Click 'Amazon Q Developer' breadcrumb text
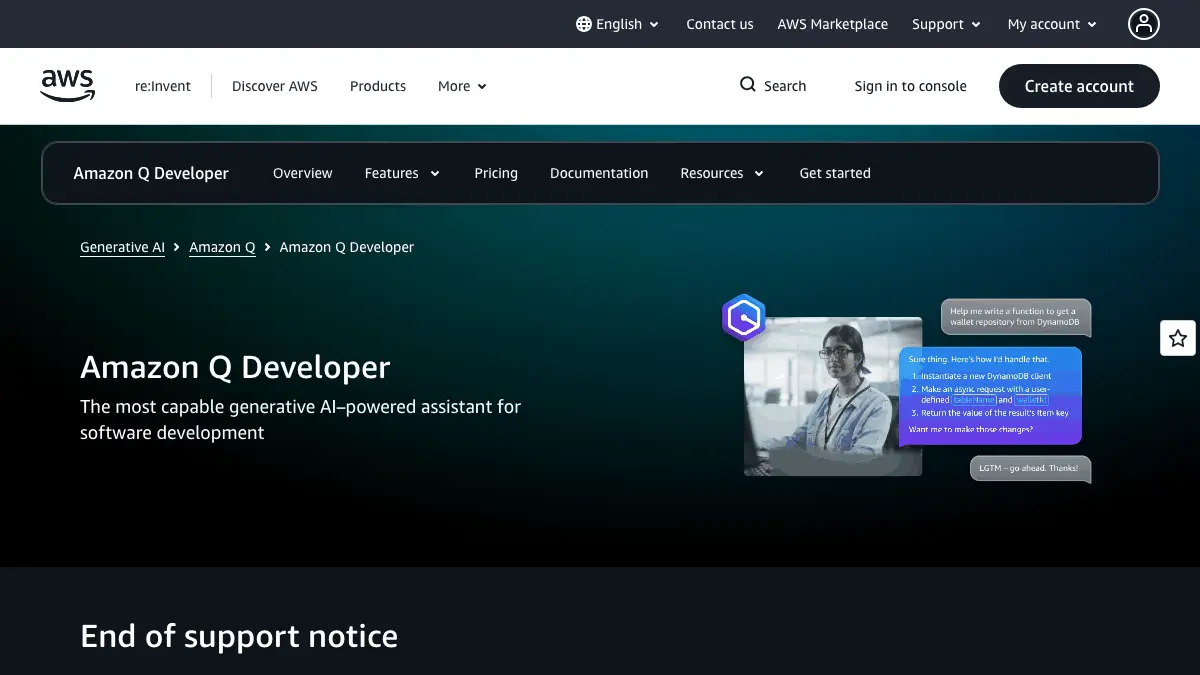This screenshot has width=1200, height=675. (x=347, y=247)
